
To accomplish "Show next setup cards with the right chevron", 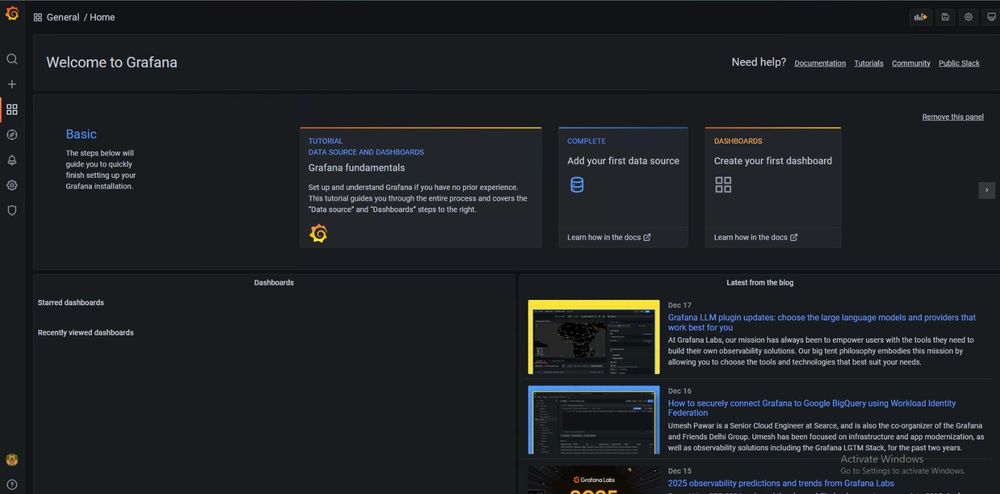I will pos(987,190).
